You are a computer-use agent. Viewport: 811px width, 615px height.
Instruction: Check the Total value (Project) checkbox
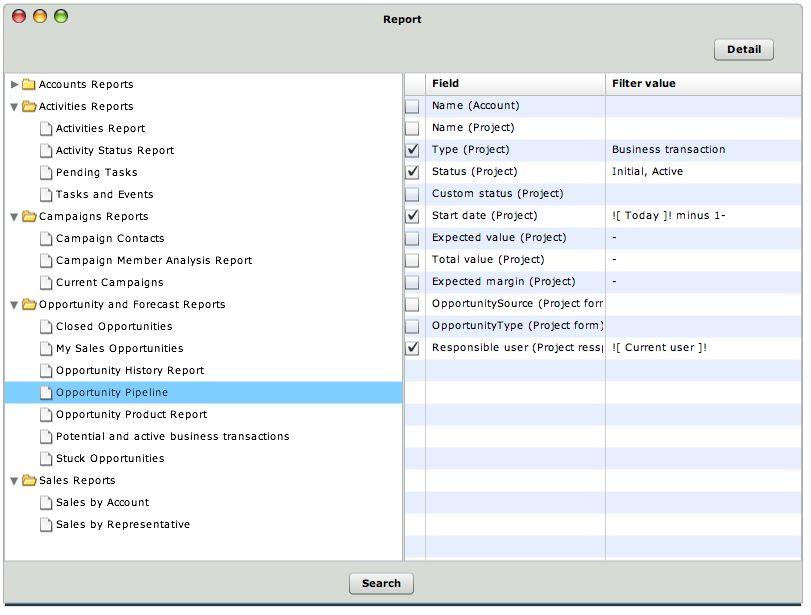pyautogui.click(x=412, y=260)
